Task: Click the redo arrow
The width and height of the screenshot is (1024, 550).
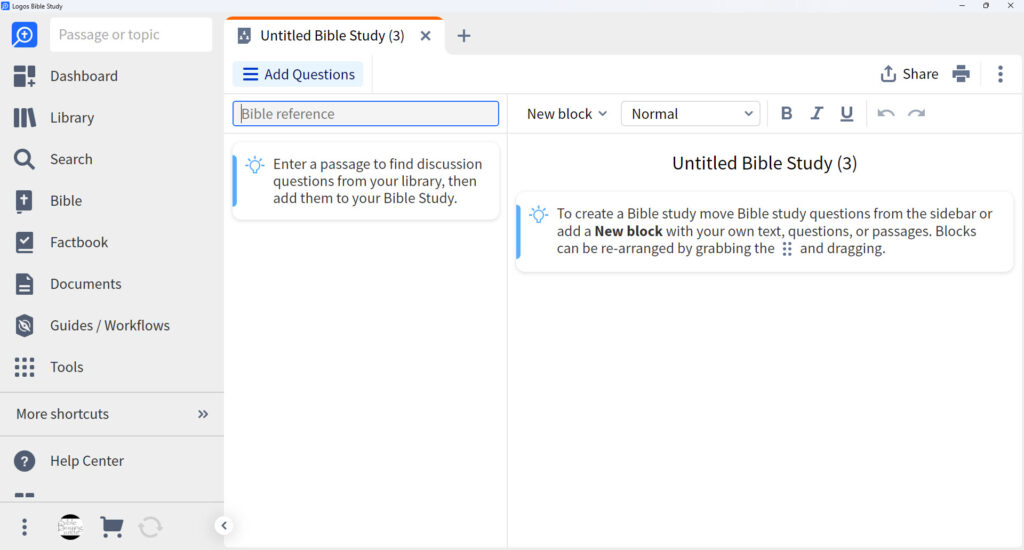Action: pyautogui.click(x=916, y=114)
